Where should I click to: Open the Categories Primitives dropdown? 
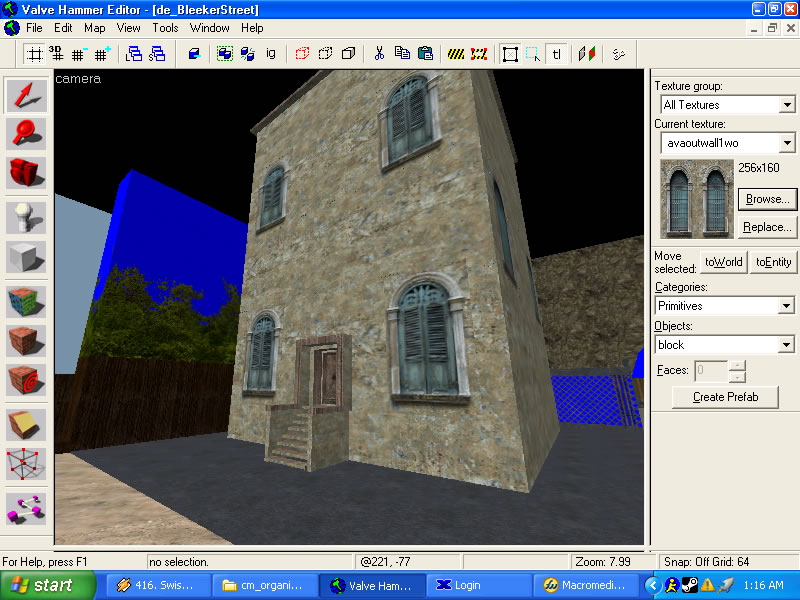(787, 306)
